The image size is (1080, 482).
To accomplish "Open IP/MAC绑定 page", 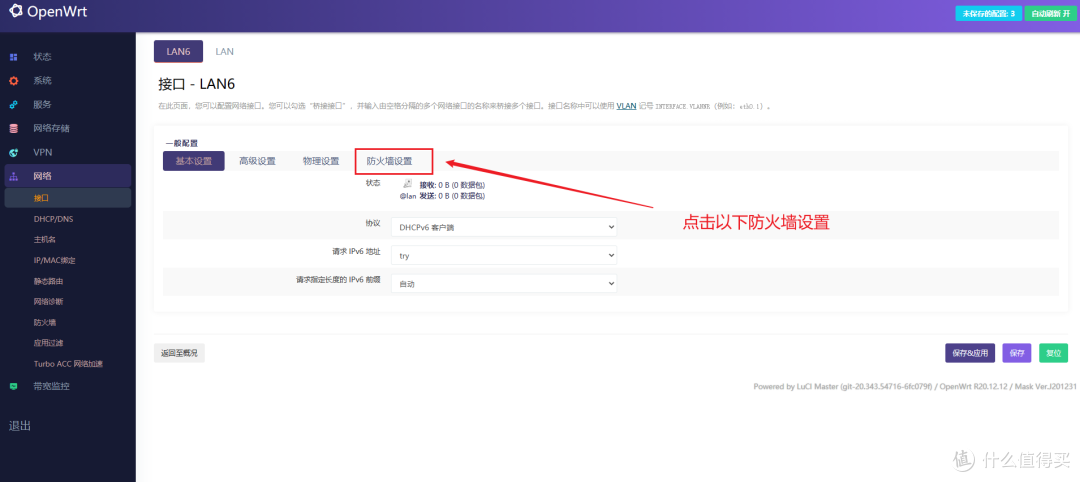I will pyautogui.click(x=54, y=260).
